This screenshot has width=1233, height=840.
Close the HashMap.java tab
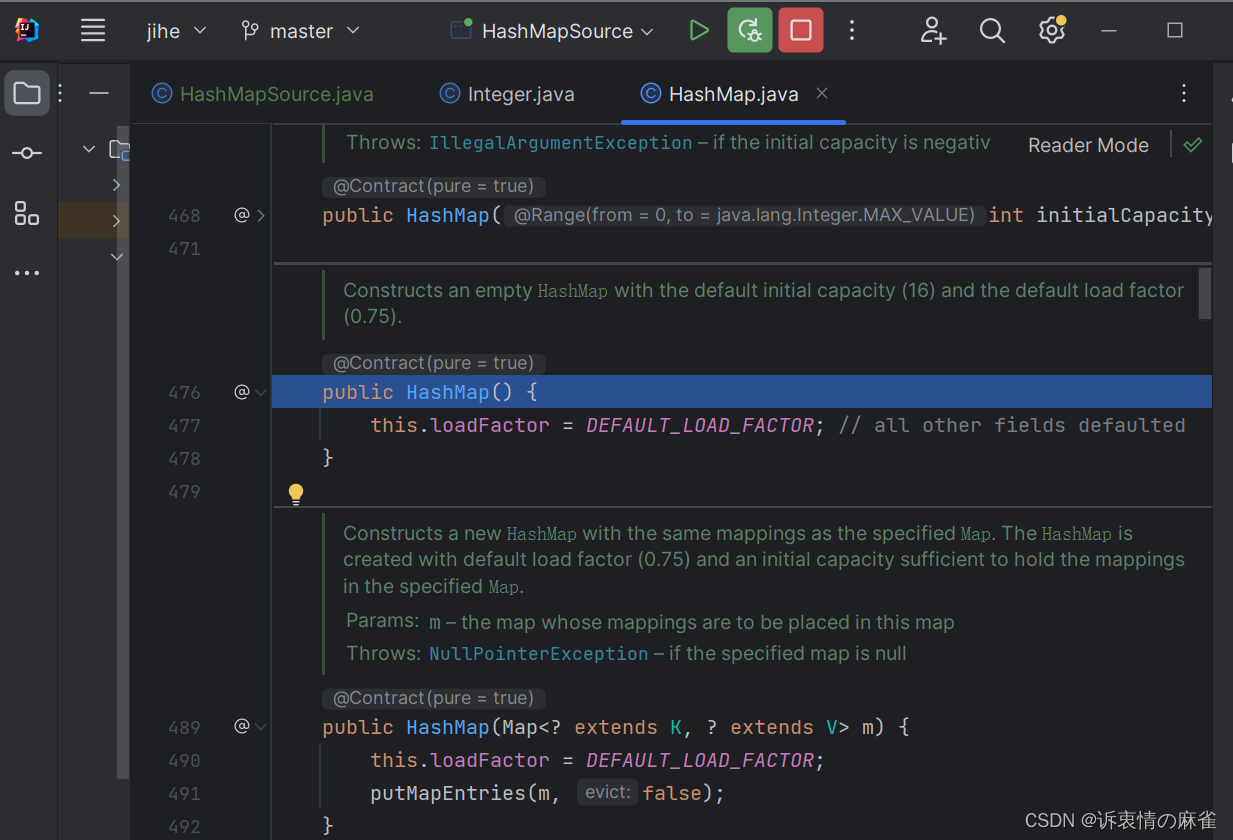(x=822, y=93)
